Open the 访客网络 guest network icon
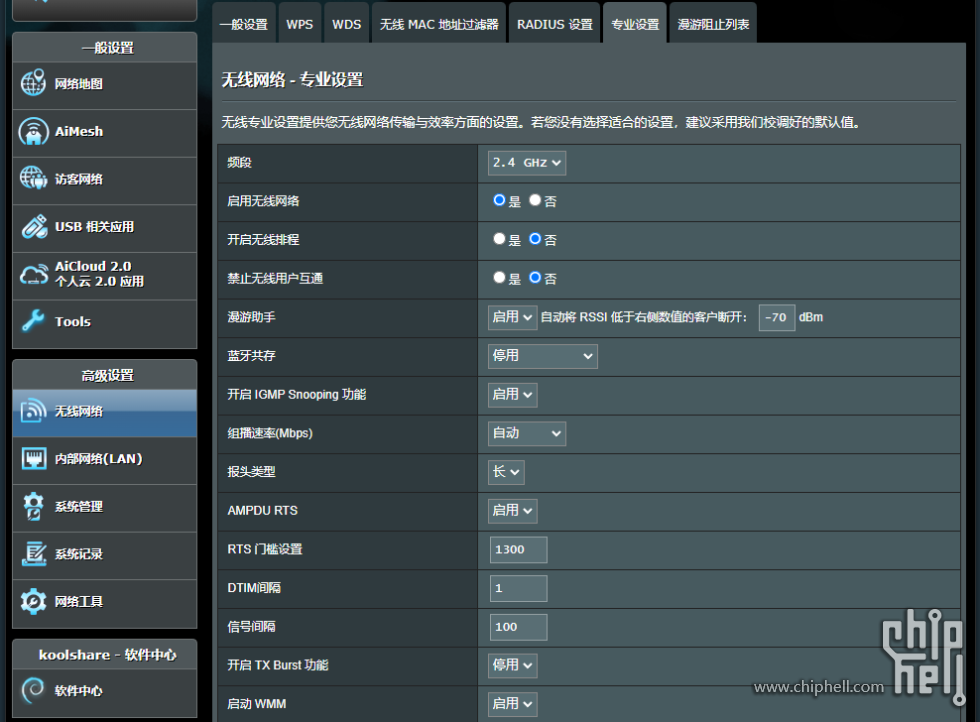 click(x=33, y=178)
